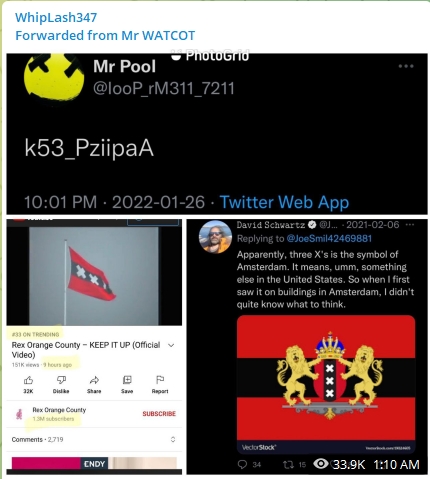
Task: Open Forwarded from Mr WATCOT source
Action: [105, 35]
